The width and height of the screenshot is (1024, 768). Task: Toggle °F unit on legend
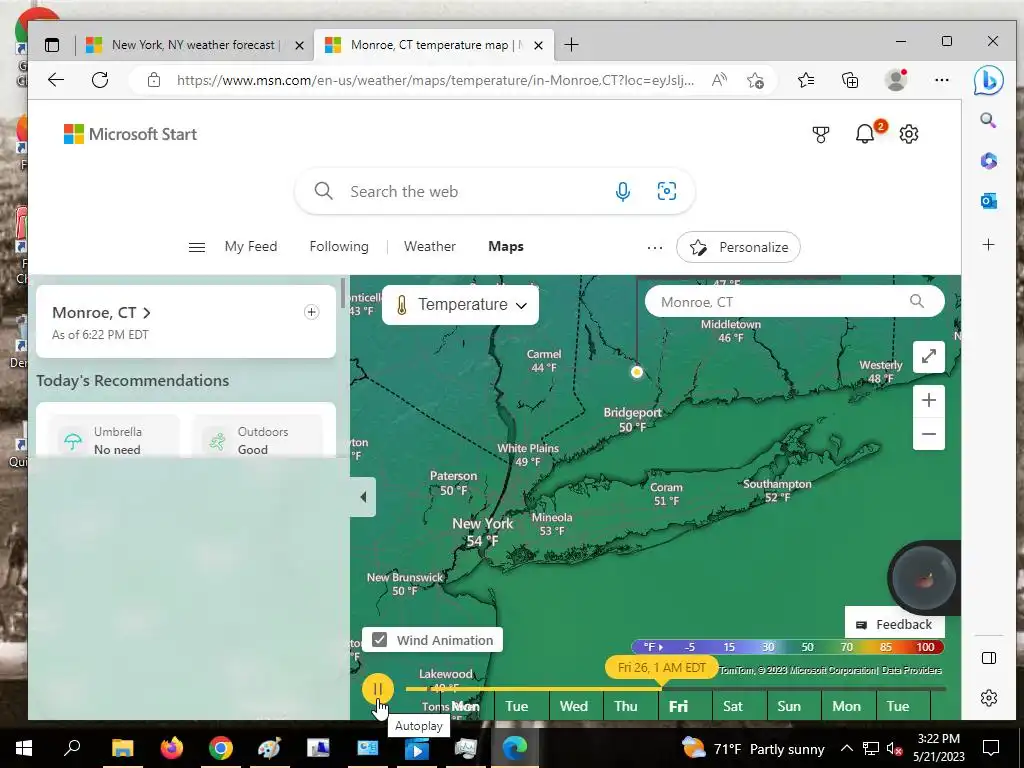click(652, 647)
